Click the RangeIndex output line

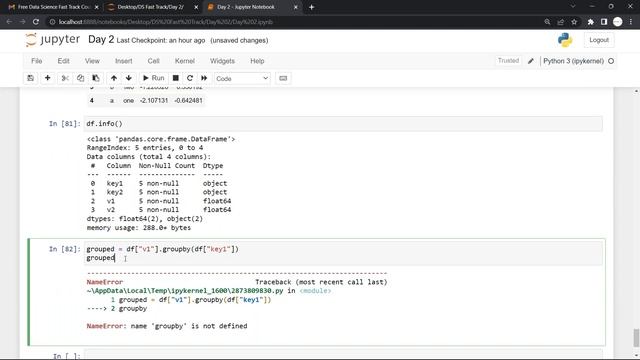point(145,148)
